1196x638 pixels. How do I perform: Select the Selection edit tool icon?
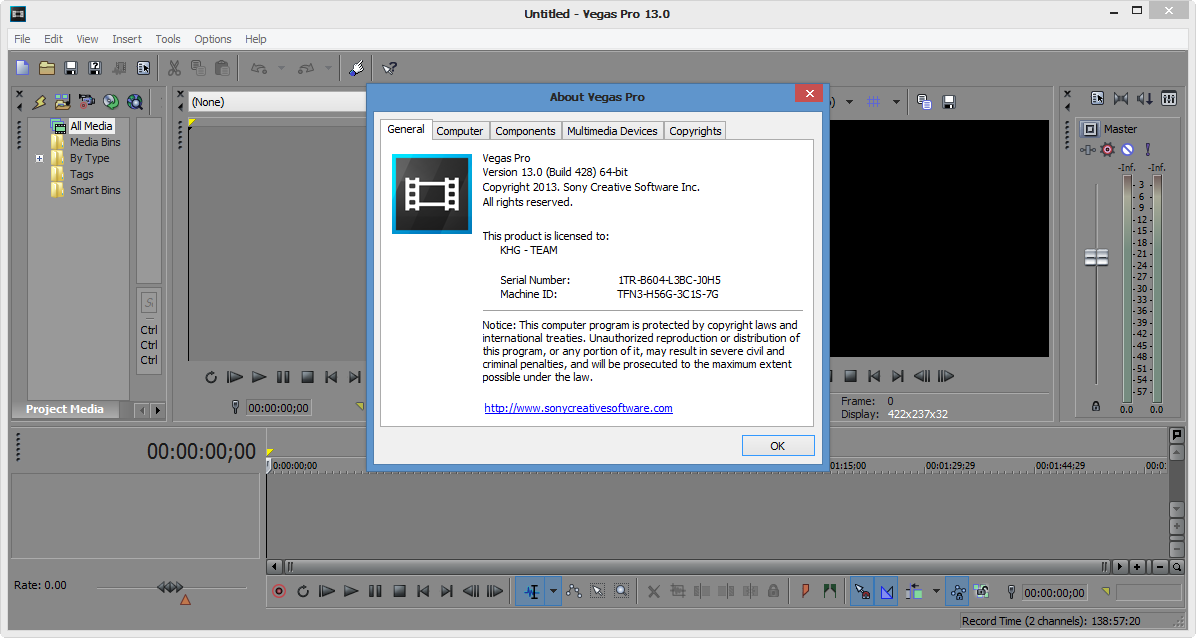[x=598, y=591]
